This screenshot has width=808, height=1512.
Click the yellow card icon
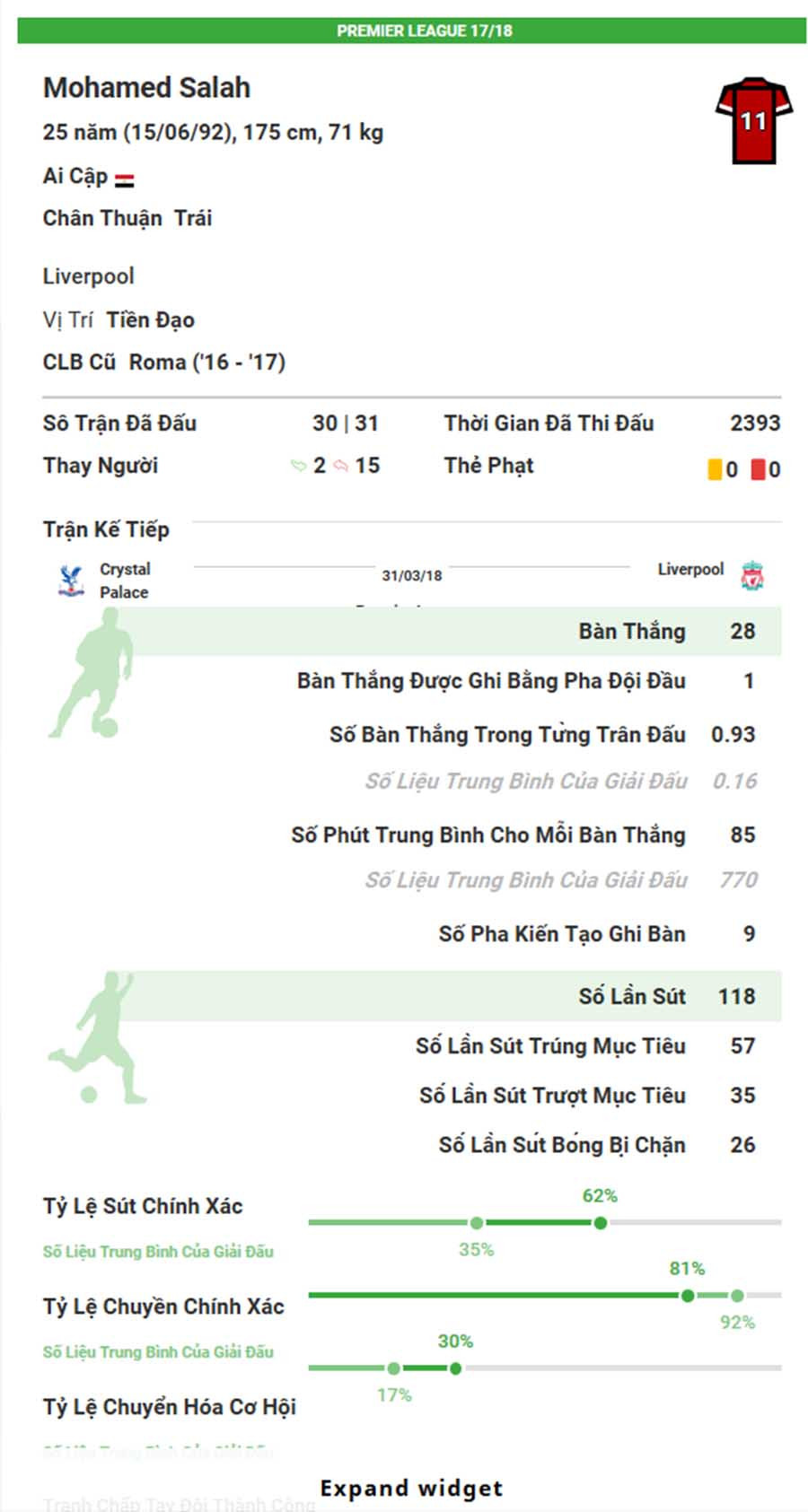tap(715, 469)
